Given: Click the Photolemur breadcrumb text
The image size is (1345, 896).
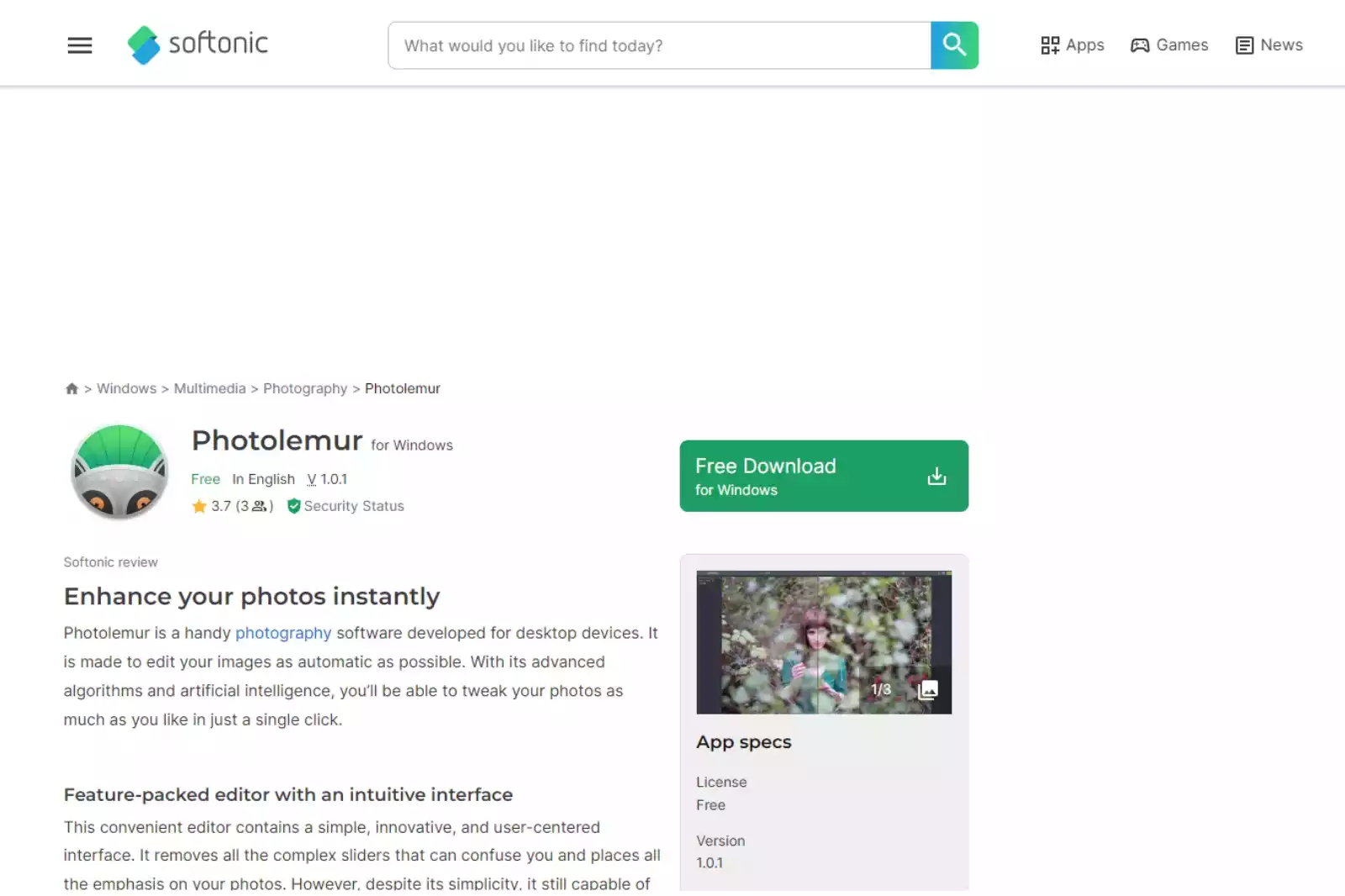Looking at the screenshot, I should tap(403, 388).
